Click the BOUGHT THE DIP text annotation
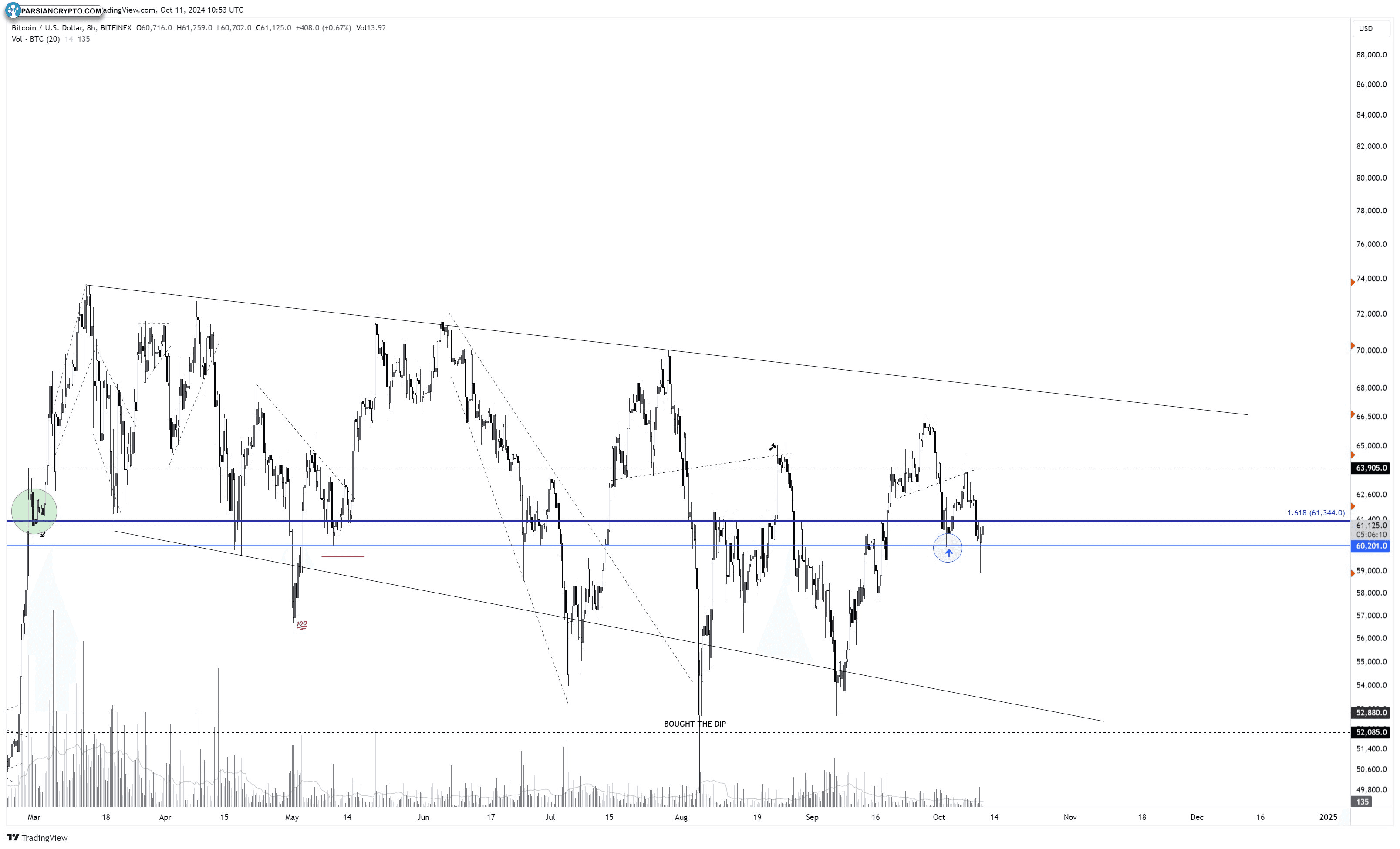 694,724
